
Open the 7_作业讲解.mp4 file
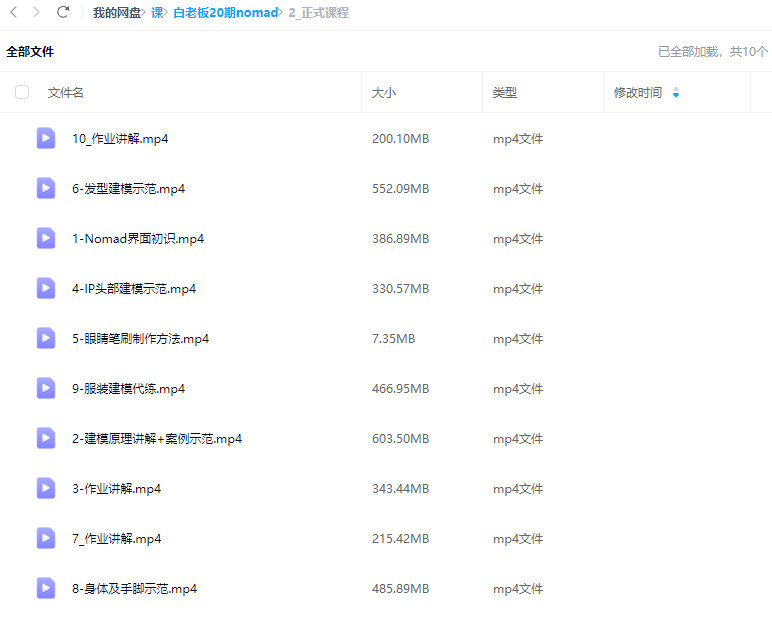[116, 539]
